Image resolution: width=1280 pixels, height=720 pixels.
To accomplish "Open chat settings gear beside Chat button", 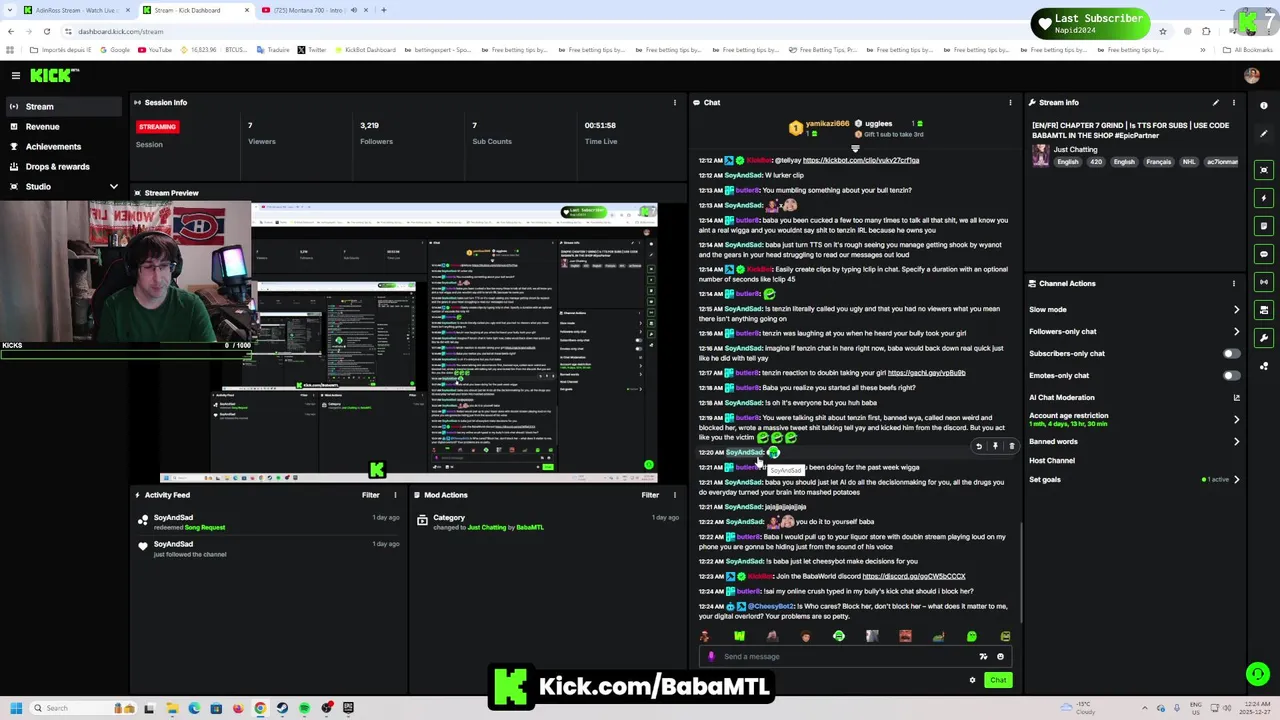I will coord(972,680).
